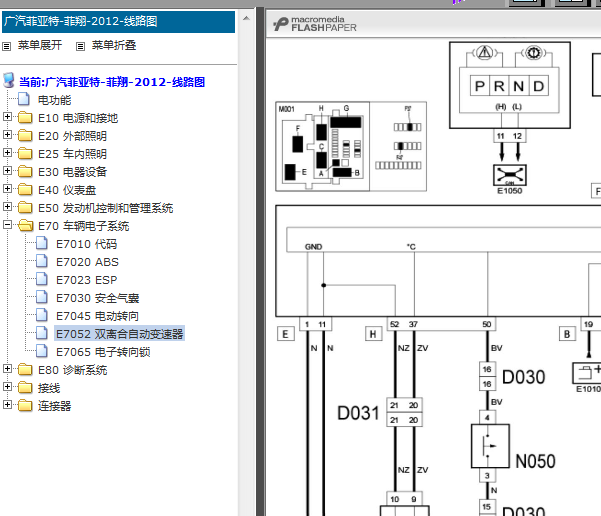
Task: Open the root 当前:广汽菲亚特-菲翔-2012-线路图 link
Action: (112, 82)
